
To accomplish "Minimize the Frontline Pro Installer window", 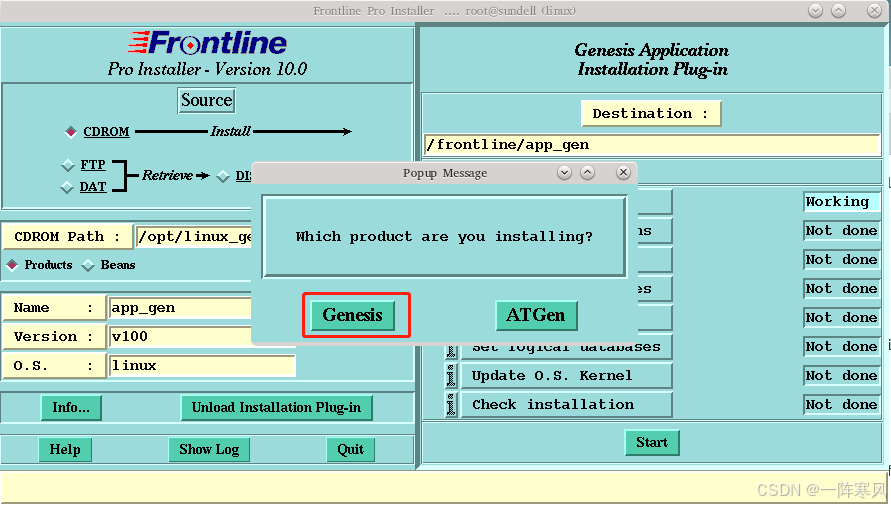I will click(815, 11).
